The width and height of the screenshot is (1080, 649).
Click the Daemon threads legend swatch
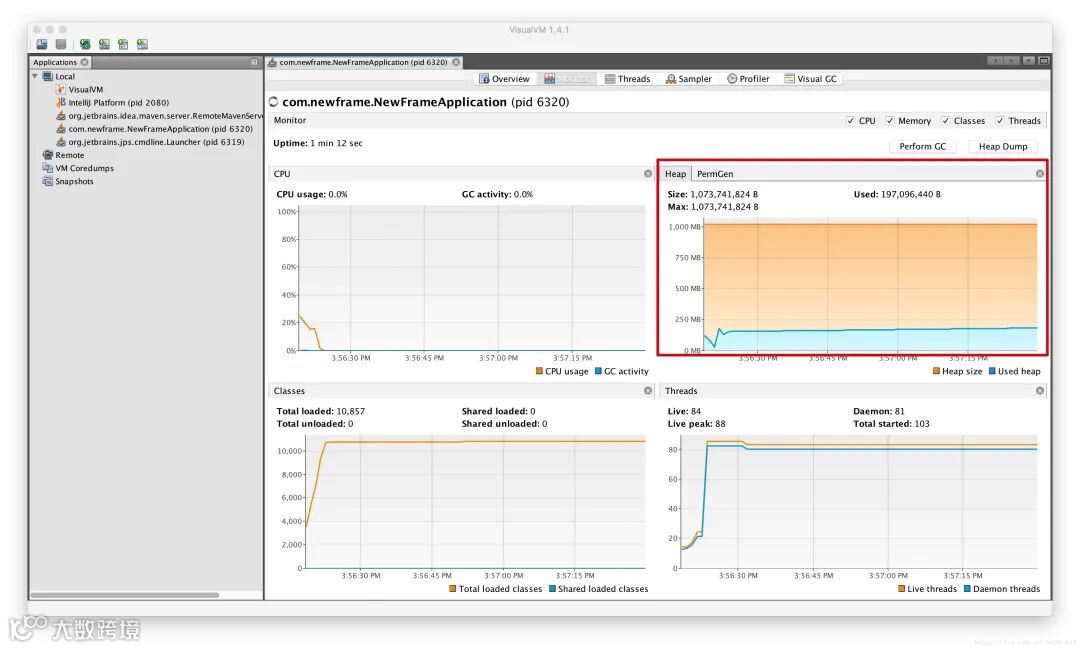coord(967,589)
